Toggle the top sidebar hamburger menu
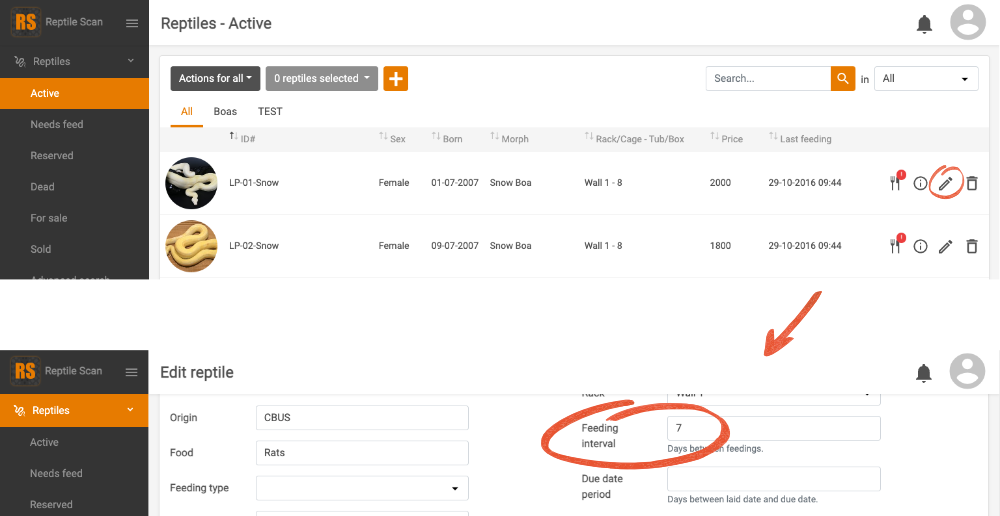The height and width of the screenshot is (516, 1000). pos(132,22)
